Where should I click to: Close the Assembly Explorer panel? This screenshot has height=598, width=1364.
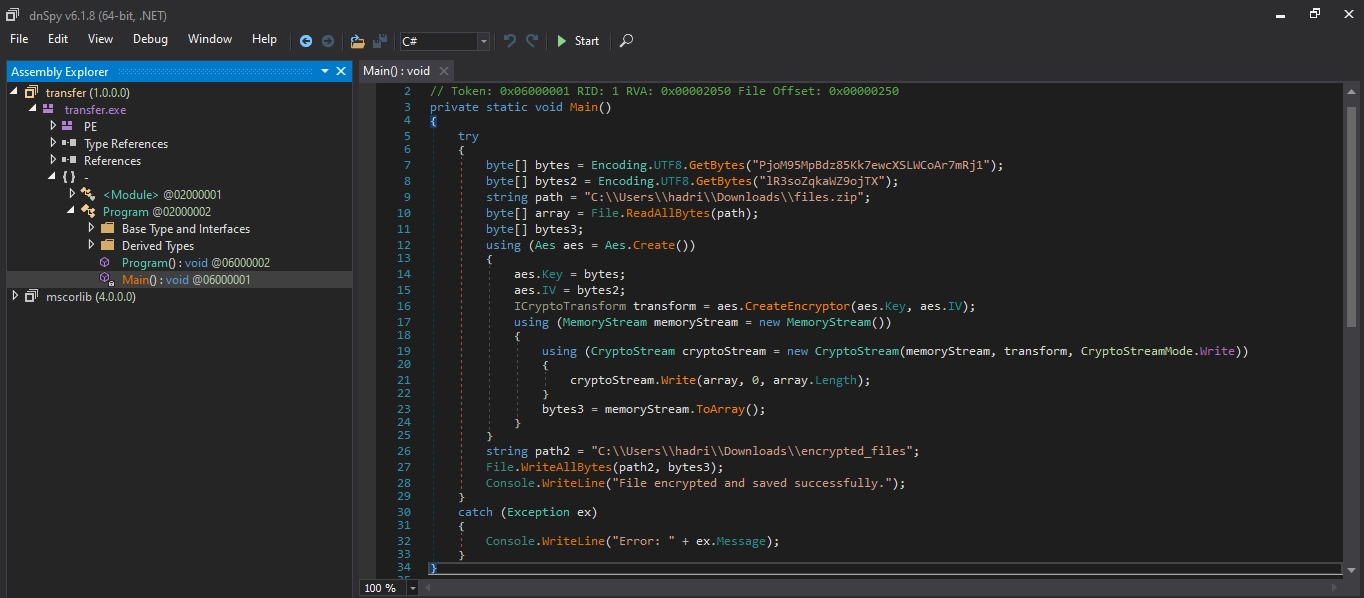click(x=341, y=71)
